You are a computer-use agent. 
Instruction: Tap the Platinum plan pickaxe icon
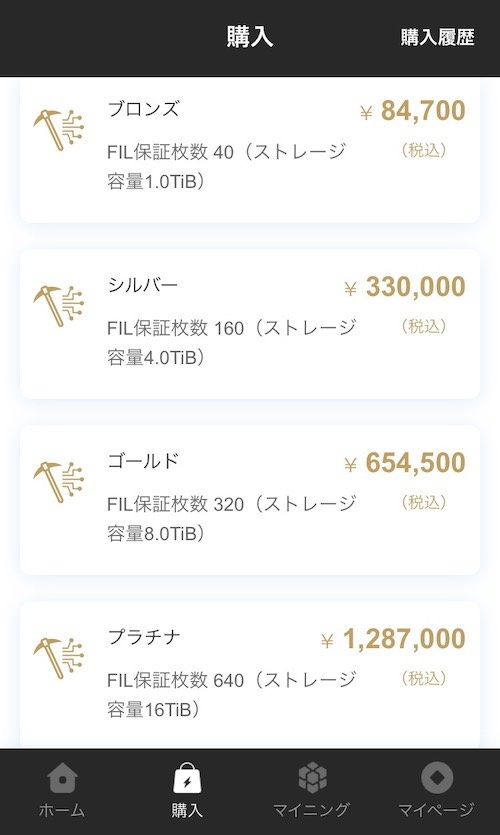59,659
